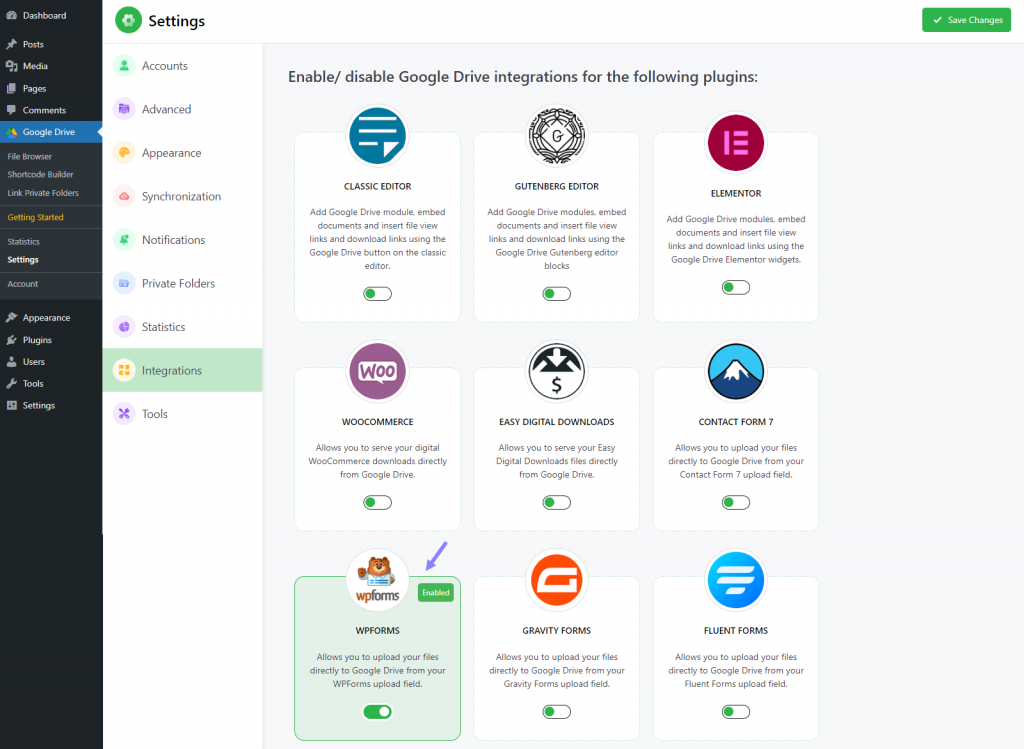The image size is (1024, 749).
Task: Click the Gravity Forms logo
Action: [556, 580]
